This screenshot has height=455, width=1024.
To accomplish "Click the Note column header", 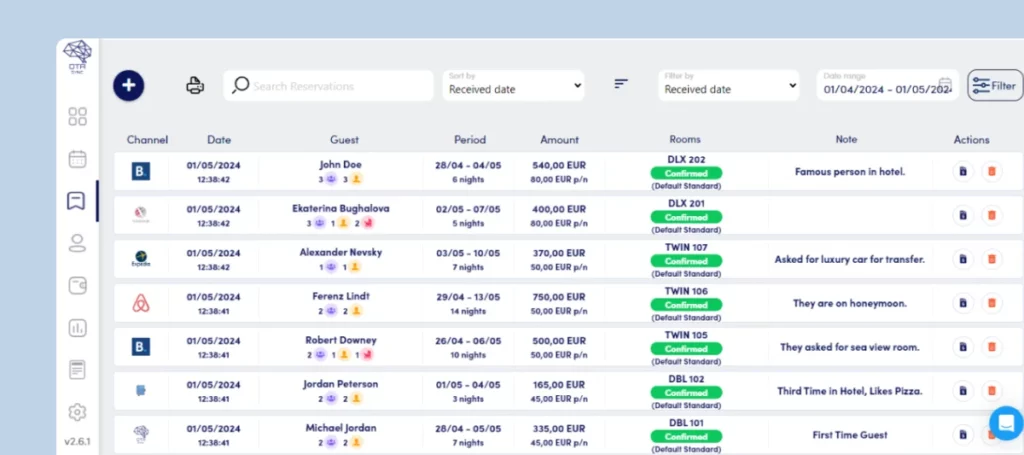I will click(846, 139).
